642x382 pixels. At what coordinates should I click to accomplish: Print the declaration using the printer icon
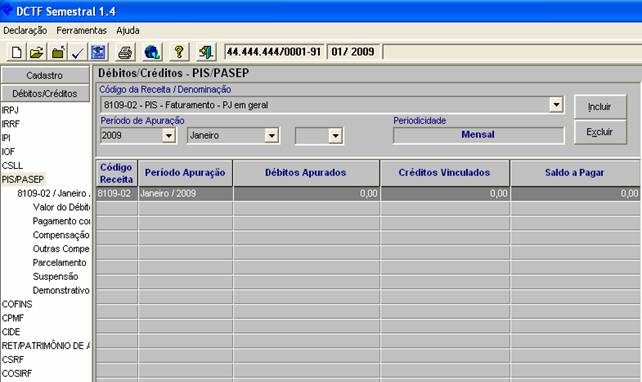click(x=125, y=52)
